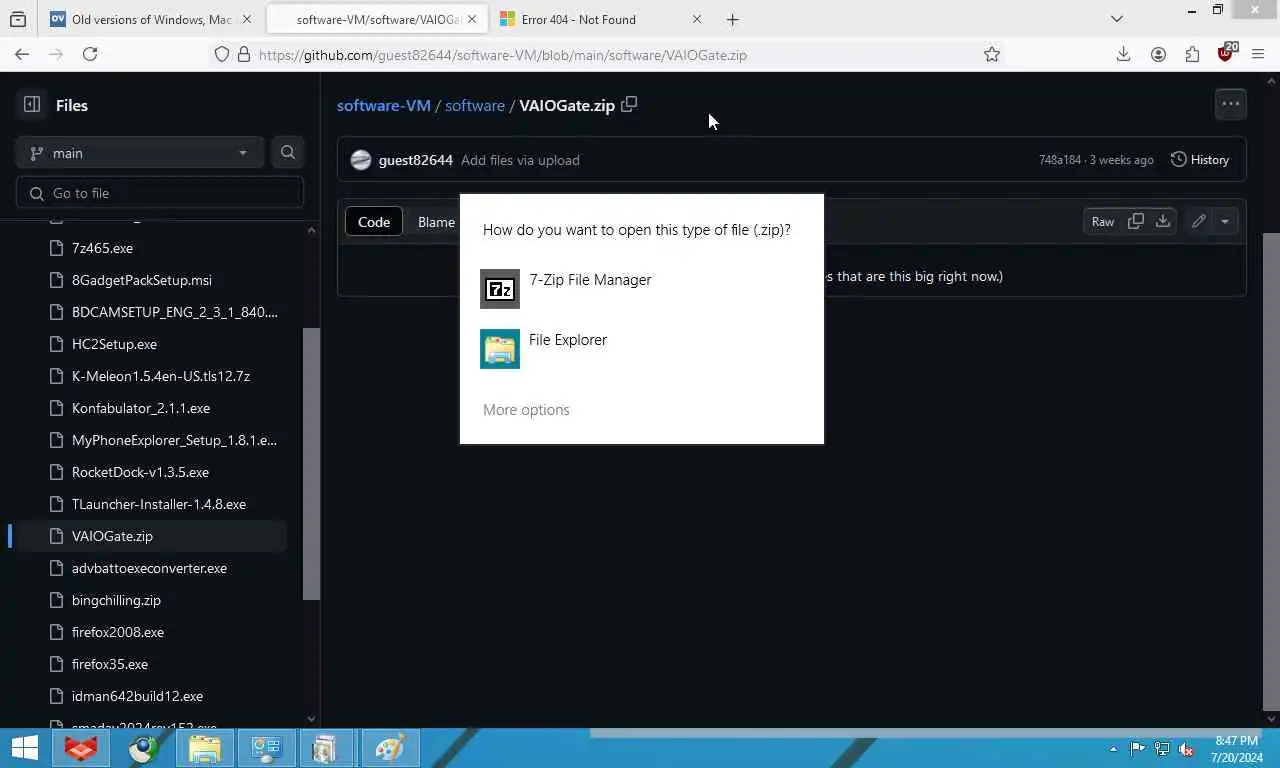This screenshot has height=768, width=1280.
Task: Go back to the previous page
Action: 22,55
